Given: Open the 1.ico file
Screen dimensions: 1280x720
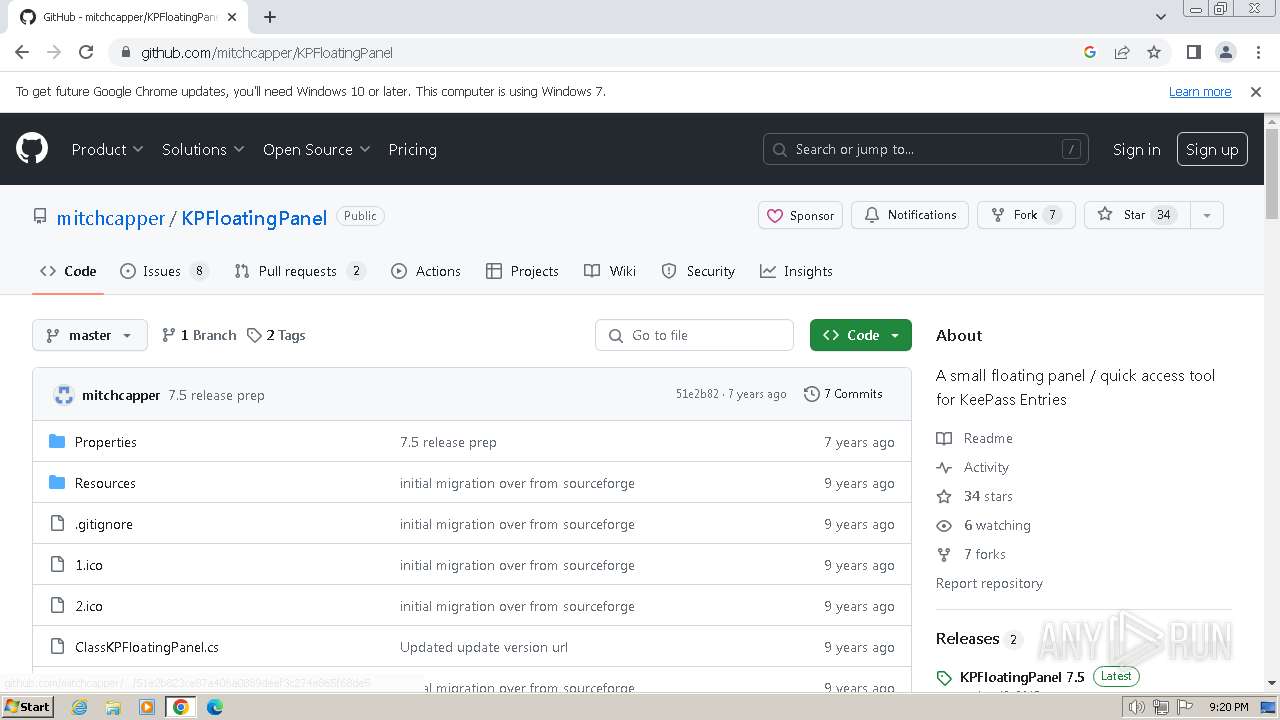Looking at the screenshot, I should [x=89, y=565].
